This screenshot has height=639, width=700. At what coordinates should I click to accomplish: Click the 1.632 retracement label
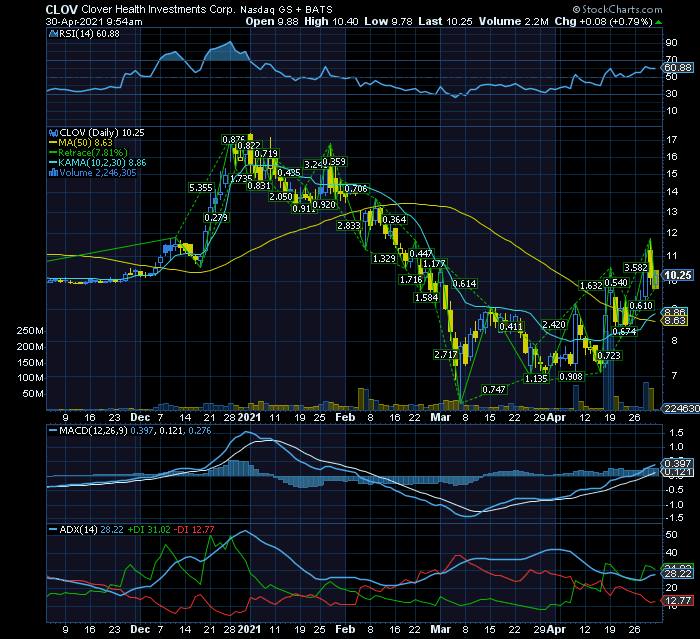tap(591, 286)
